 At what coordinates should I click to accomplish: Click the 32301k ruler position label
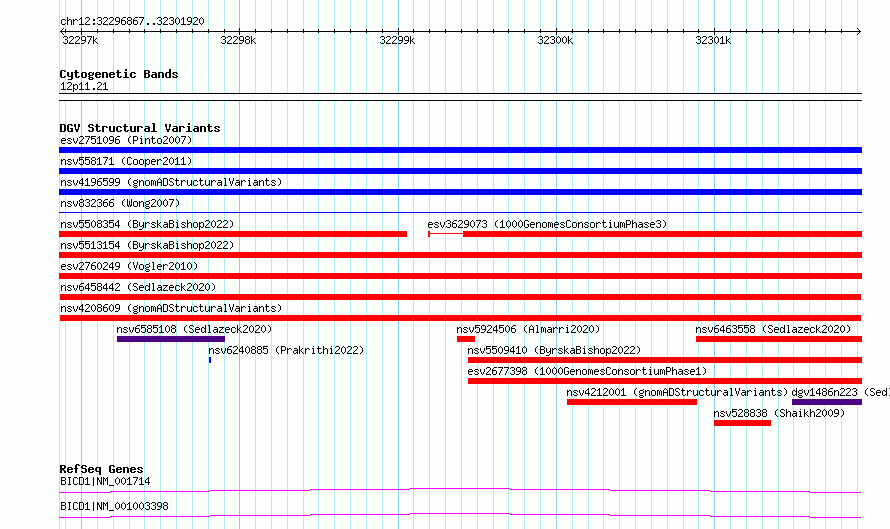tap(713, 40)
